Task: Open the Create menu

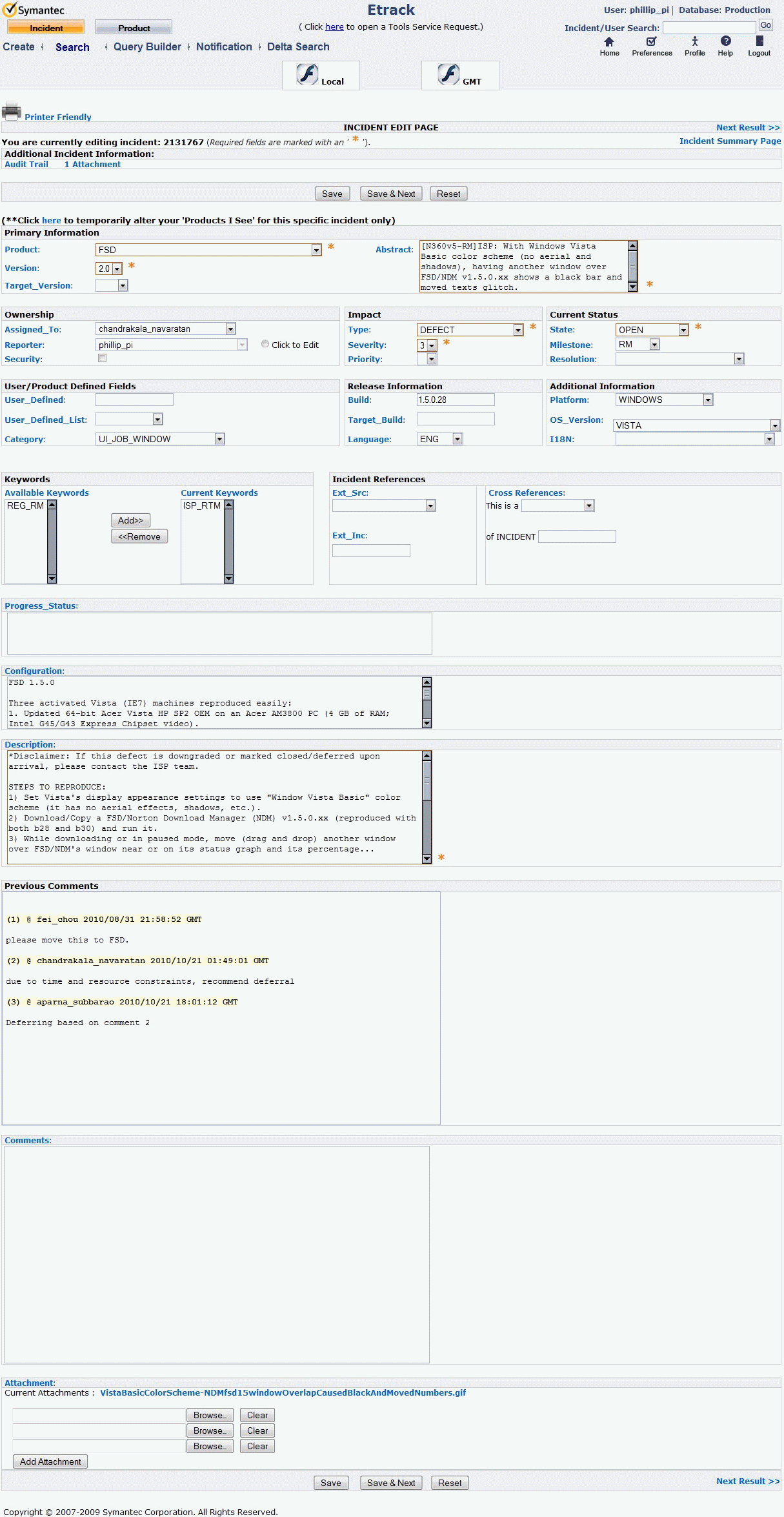Action: click(19, 46)
